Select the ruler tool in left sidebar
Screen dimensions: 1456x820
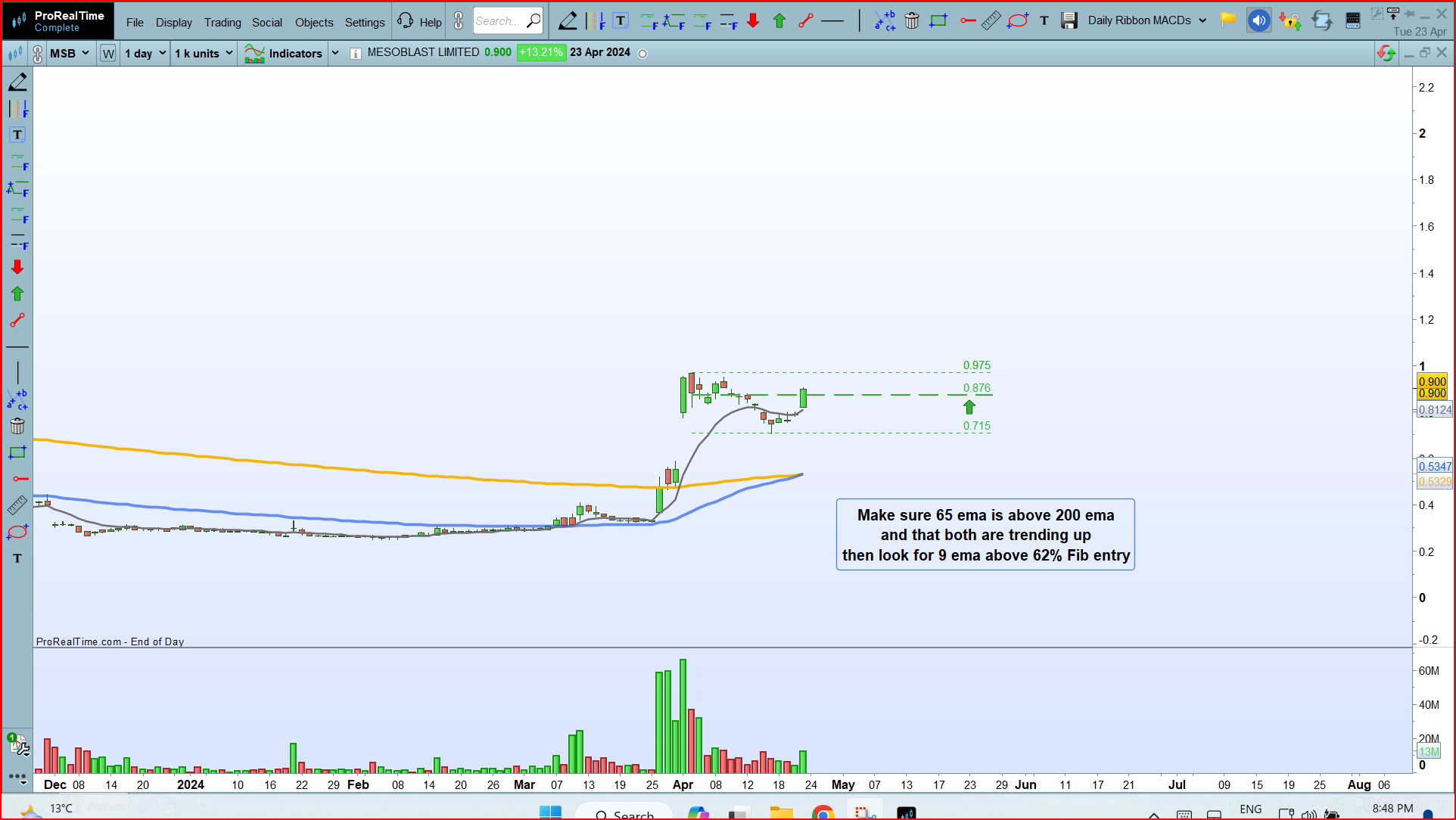tap(17, 505)
